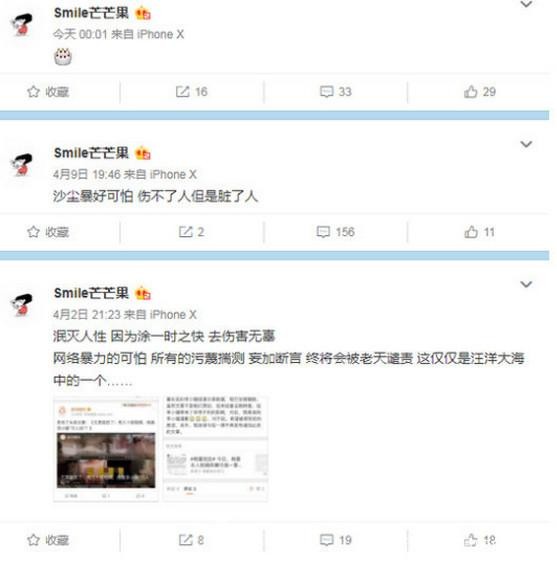Open the second attached text screenshot thumbnail
Image resolution: width=557 pixels, height=566 pixels.
pos(216,449)
